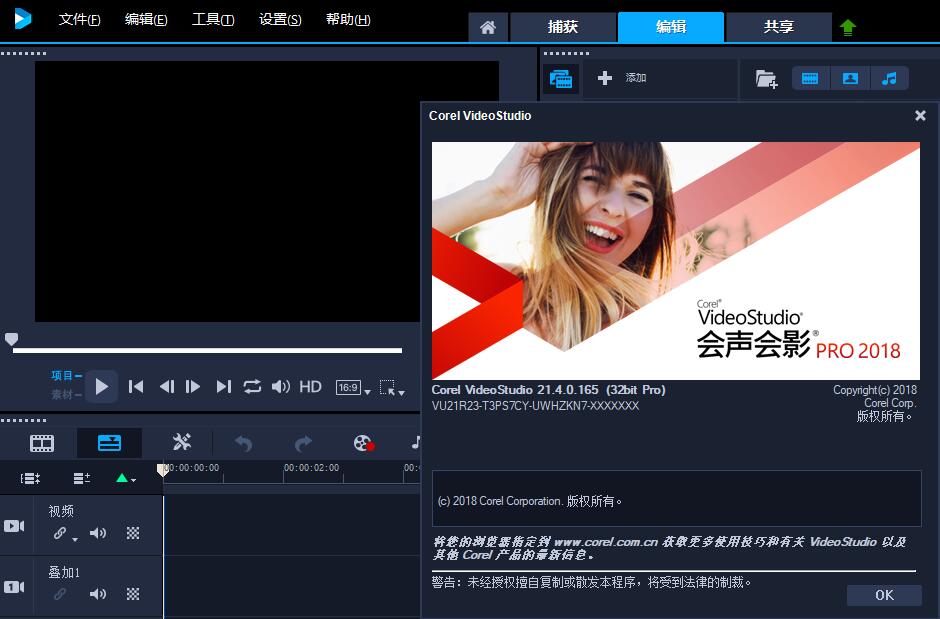Toggle ripple editing link on 视频 track
Image resolution: width=940 pixels, height=619 pixels.
click(60, 533)
